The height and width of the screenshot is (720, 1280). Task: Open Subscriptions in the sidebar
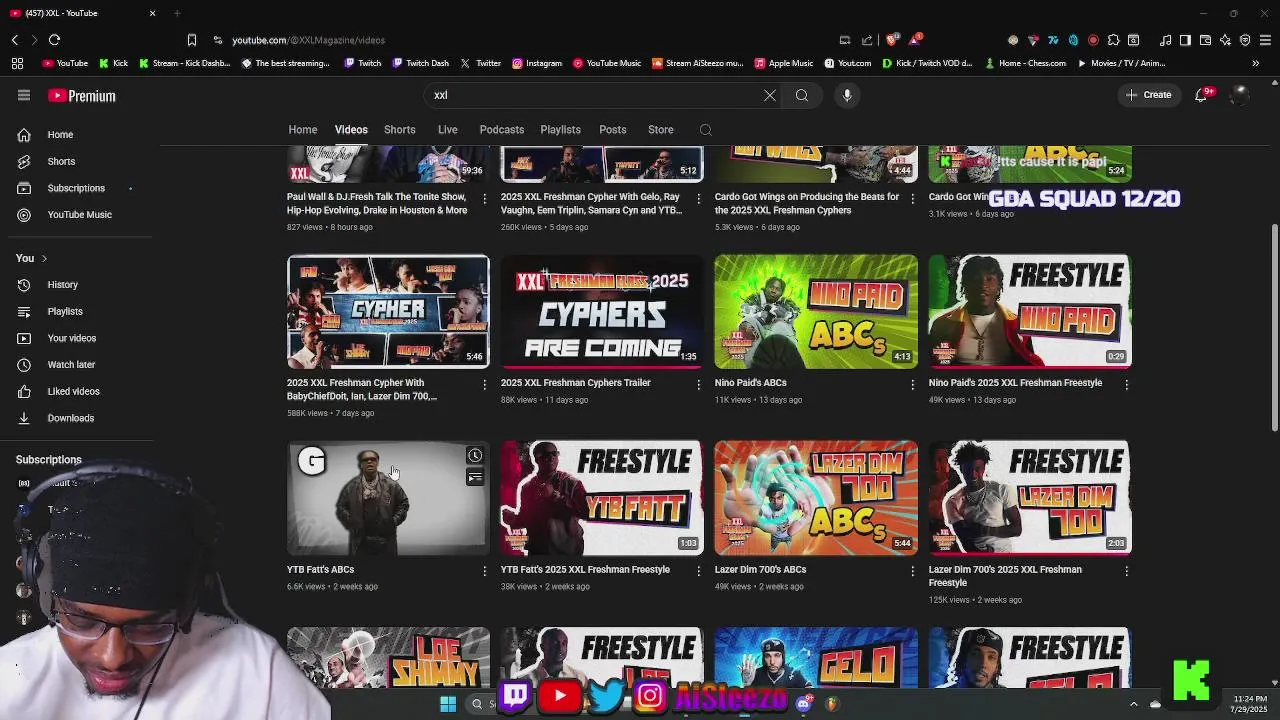point(77,188)
